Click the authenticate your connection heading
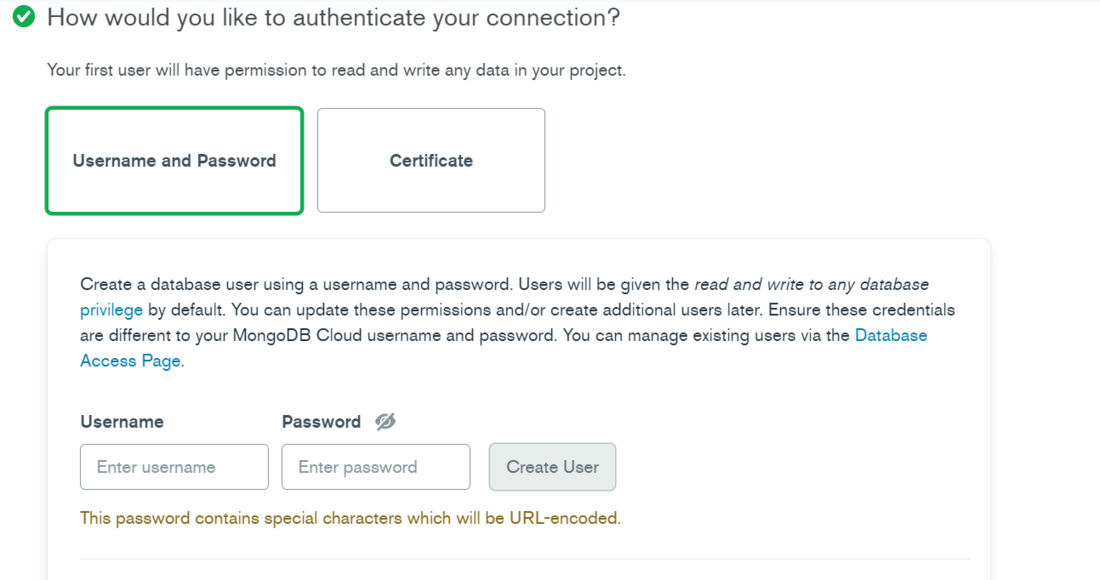This screenshot has width=1100, height=580. point(333,17)
